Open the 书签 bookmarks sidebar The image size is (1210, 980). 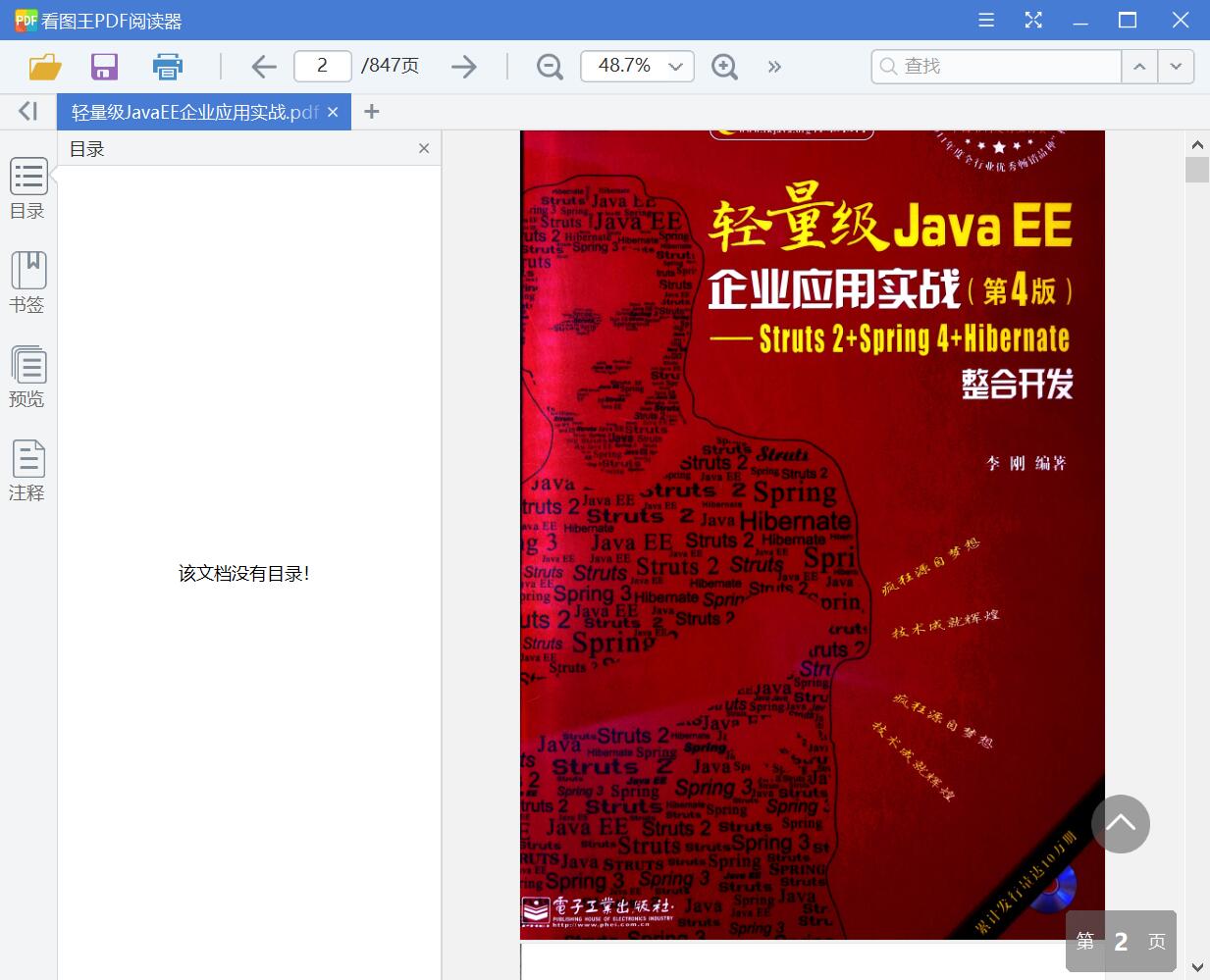coord(27,283)
